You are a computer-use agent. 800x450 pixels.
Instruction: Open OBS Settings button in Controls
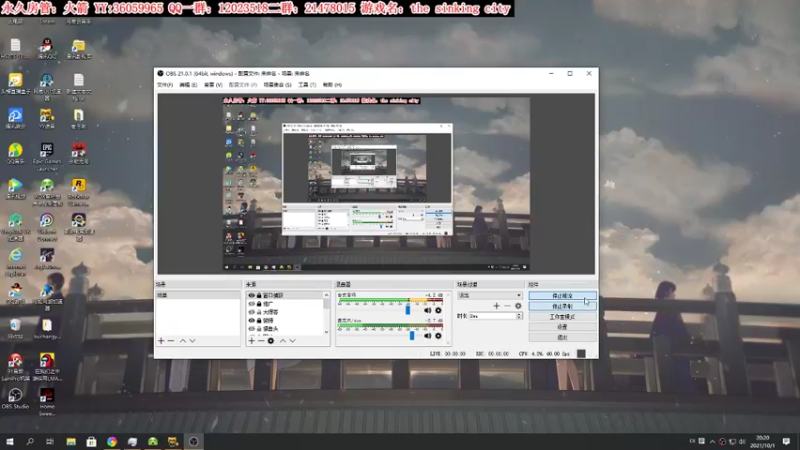click(x=562, y=327)
